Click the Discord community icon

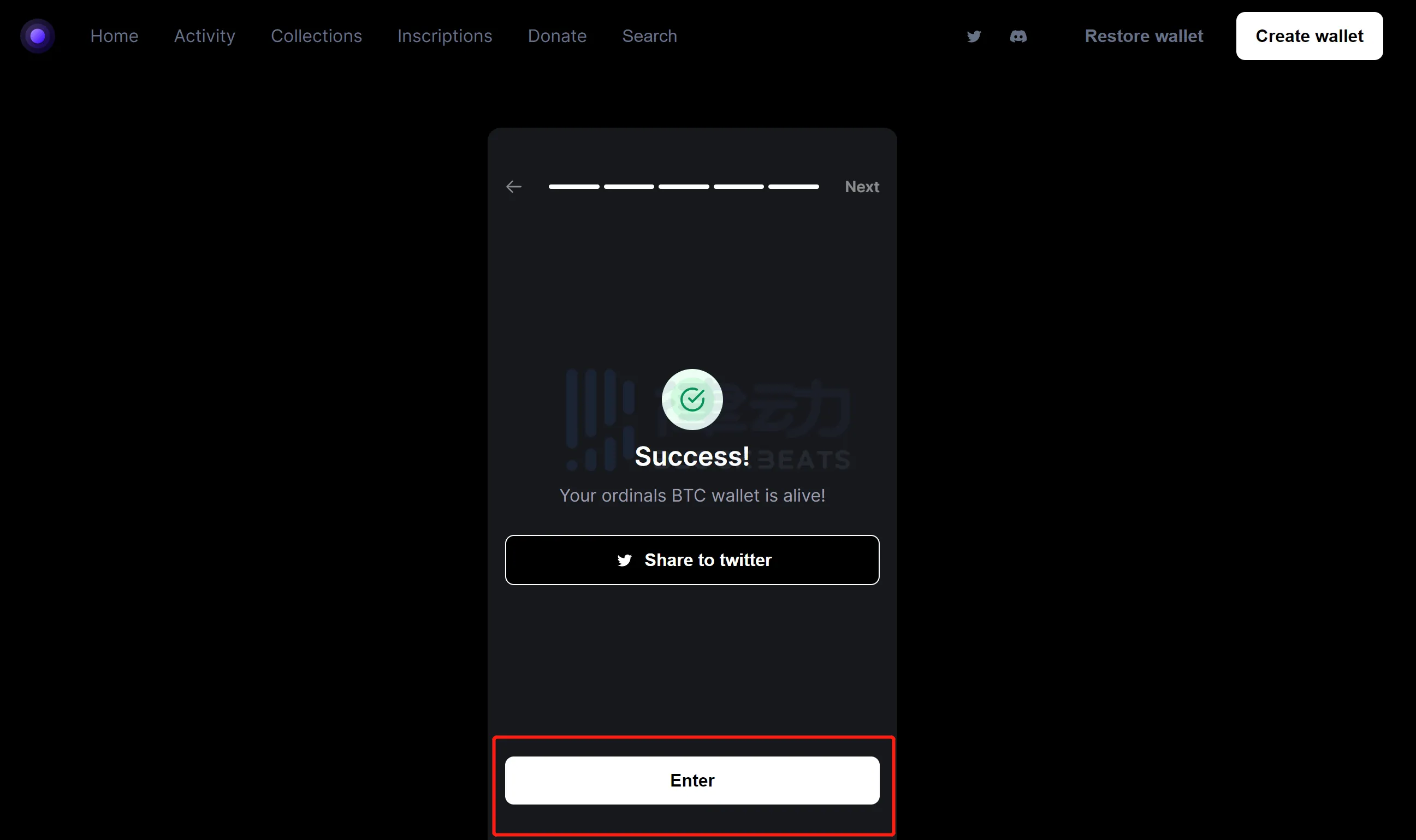click(1018, 36)
